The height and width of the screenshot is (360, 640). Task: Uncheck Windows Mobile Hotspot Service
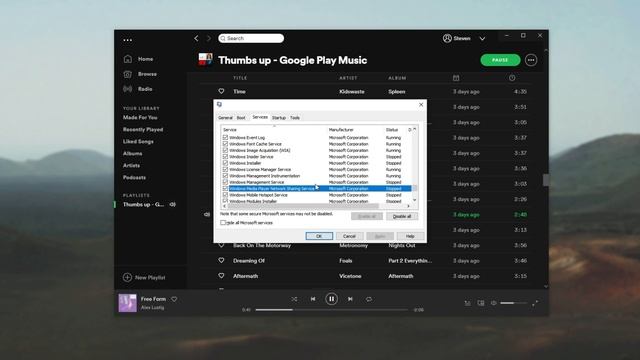pyautogui.click(x=225, y=195)
